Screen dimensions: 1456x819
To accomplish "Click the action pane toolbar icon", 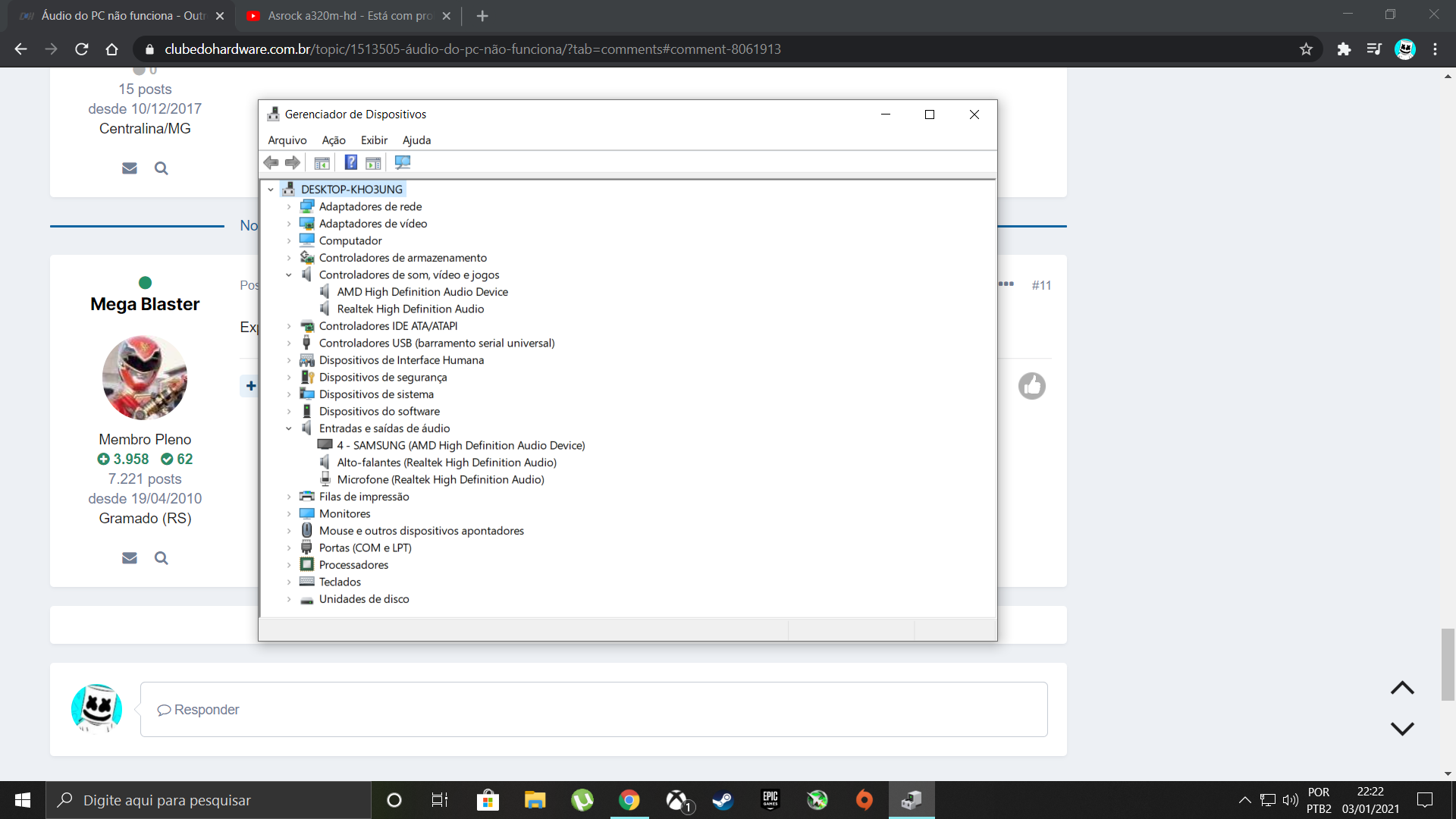I will [x=373, y=162].
